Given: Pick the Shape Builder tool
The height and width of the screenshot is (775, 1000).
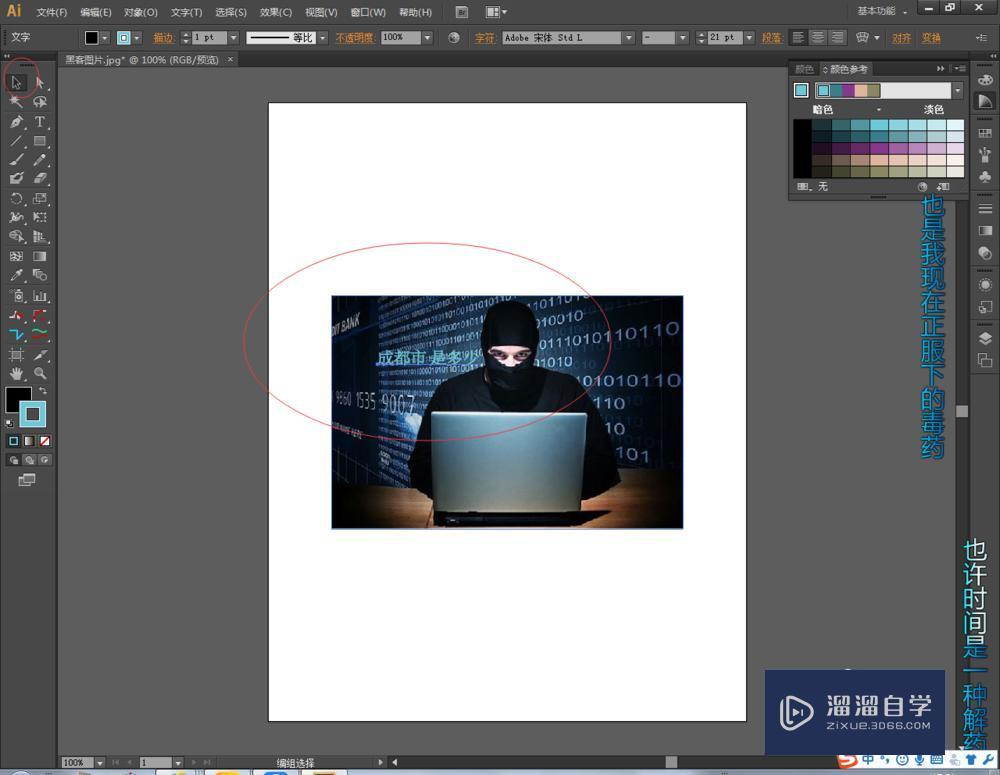Looking at the screenshot, I should tap(17, 237).
